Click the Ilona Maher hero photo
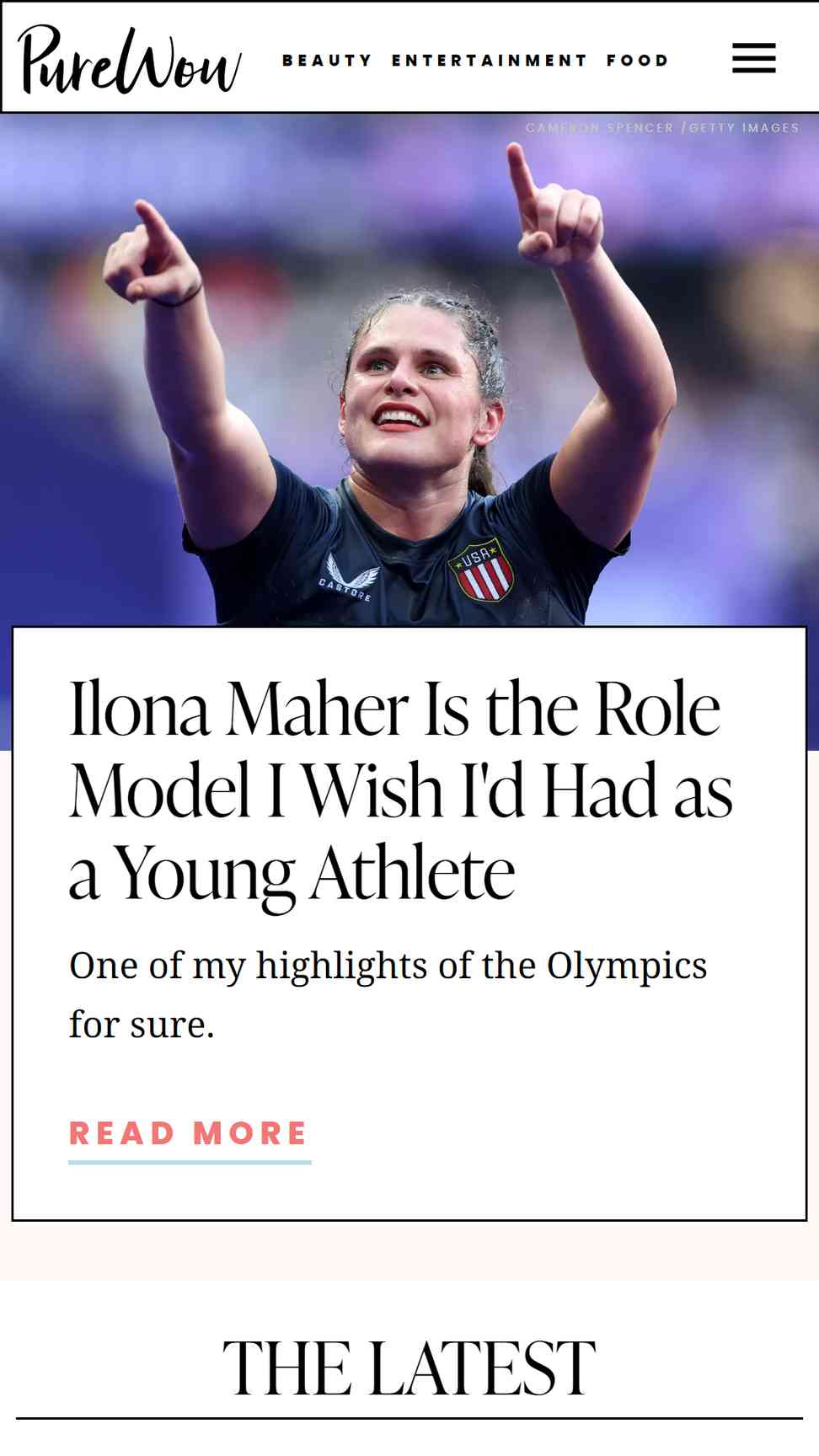819x1456 pixels. [409, 371]
